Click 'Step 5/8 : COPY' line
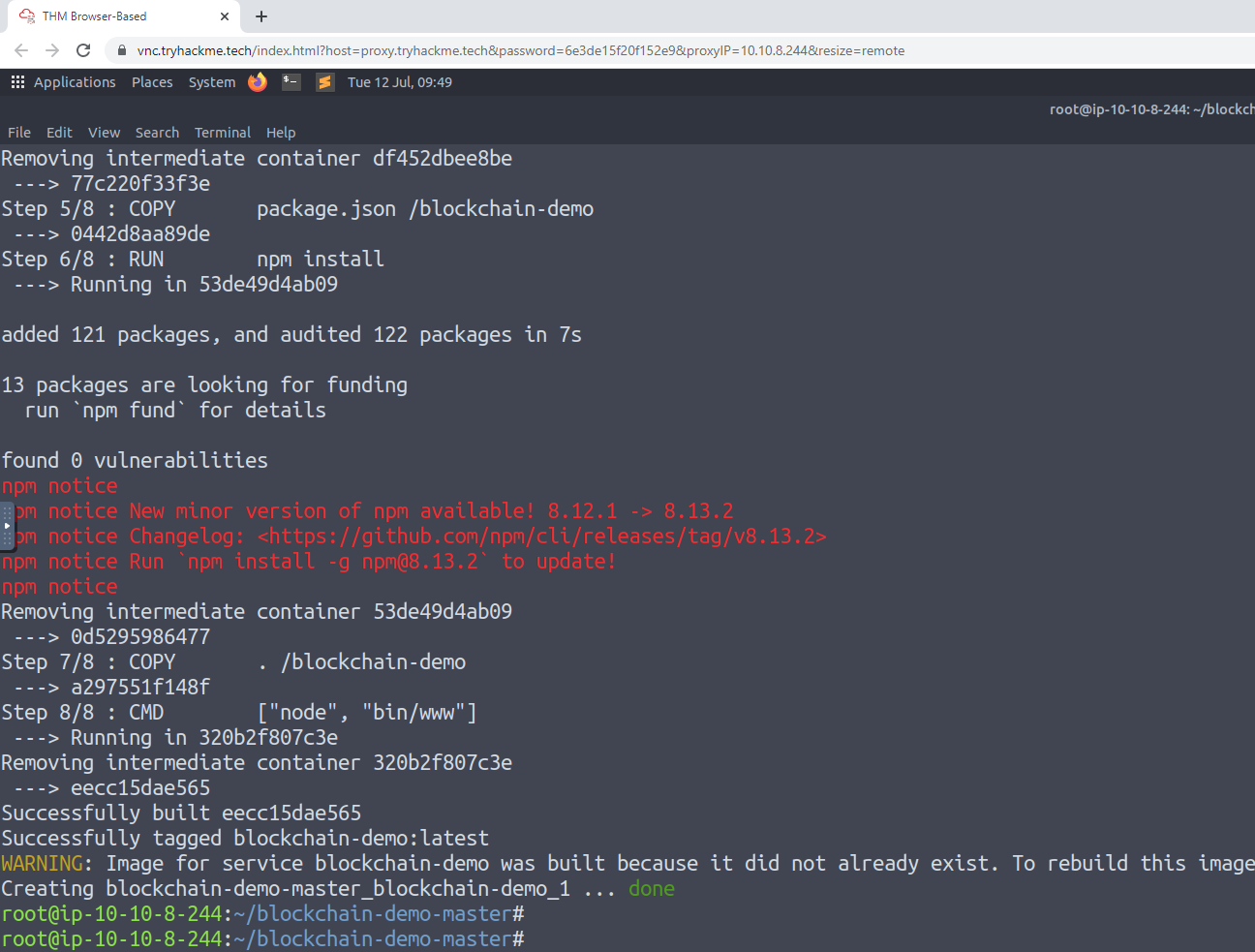 pos(297,209)
